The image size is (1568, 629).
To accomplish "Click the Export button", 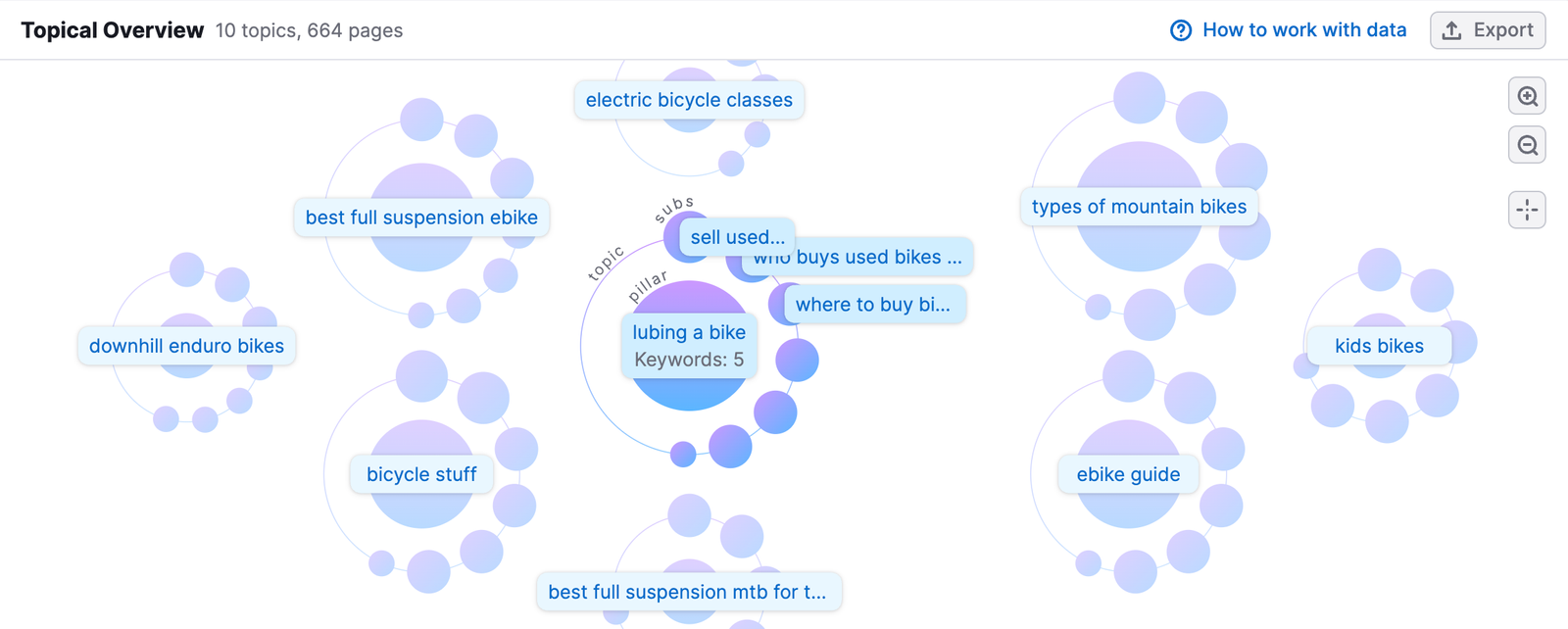I will tap(1488, 30).
